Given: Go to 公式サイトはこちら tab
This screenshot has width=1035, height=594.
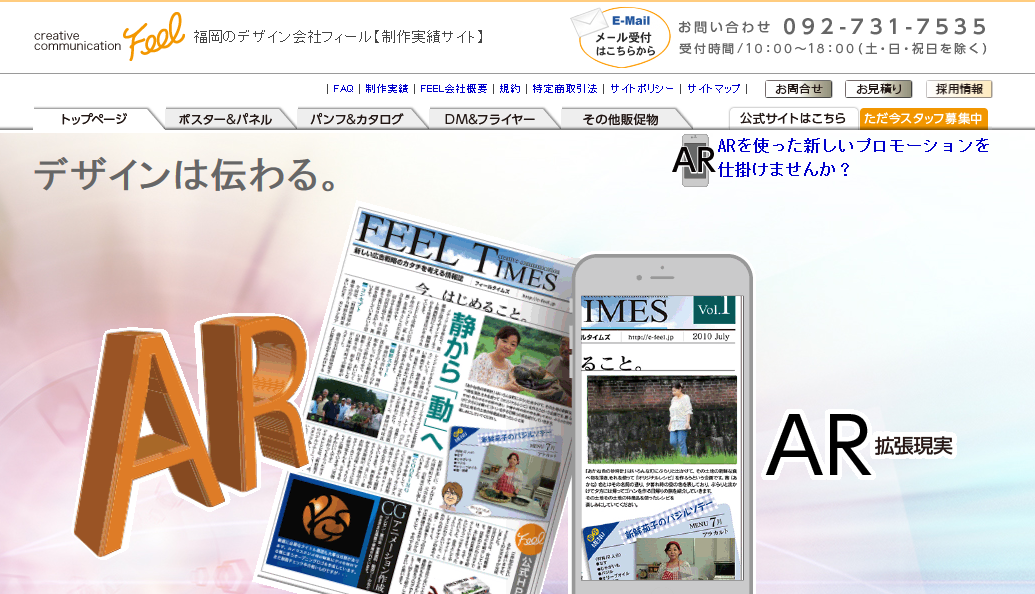Looking at the screenshot, I should click(x=793, y=118).
